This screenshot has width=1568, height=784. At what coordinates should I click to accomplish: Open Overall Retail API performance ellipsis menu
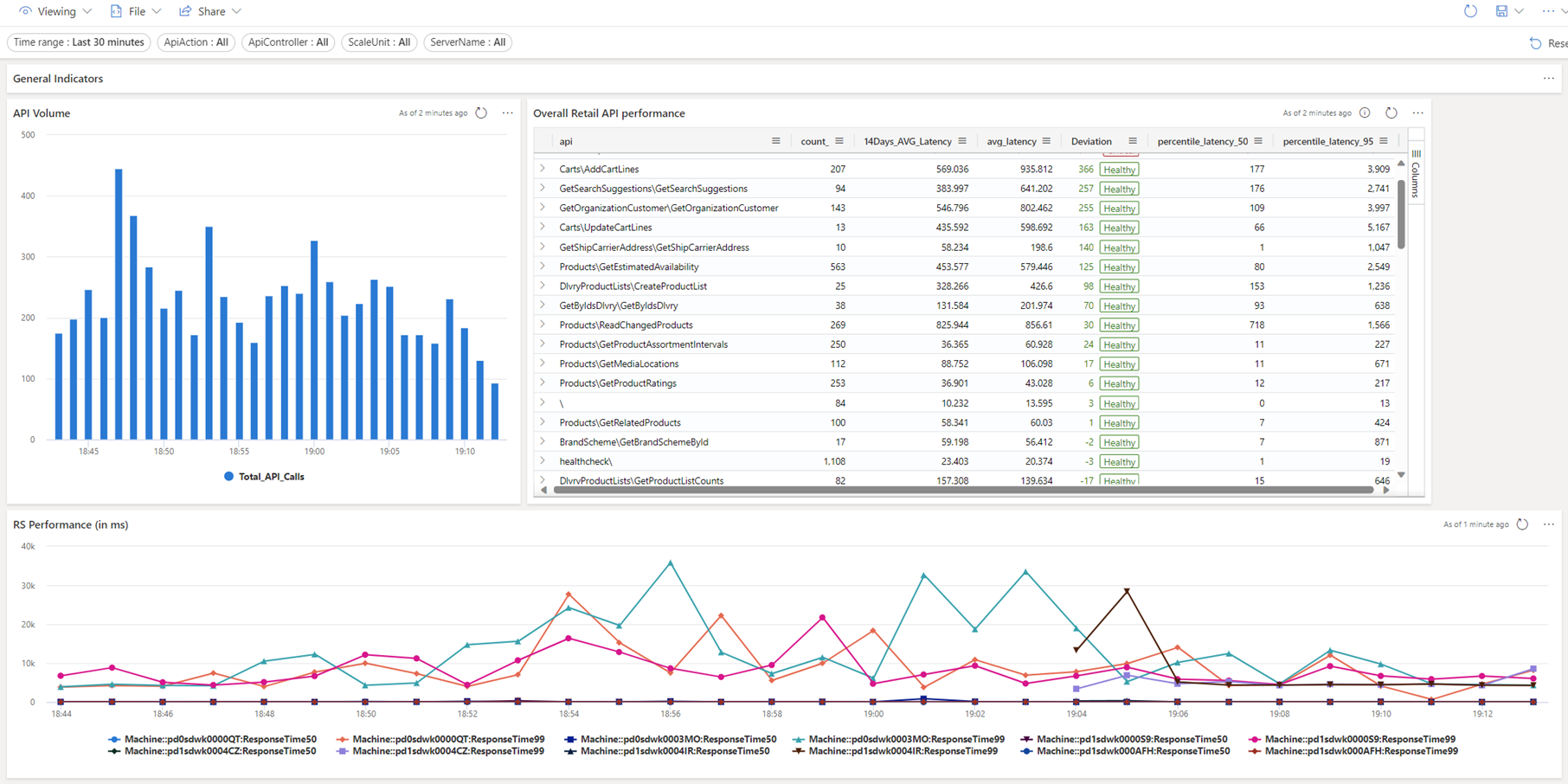[1417, 112]
